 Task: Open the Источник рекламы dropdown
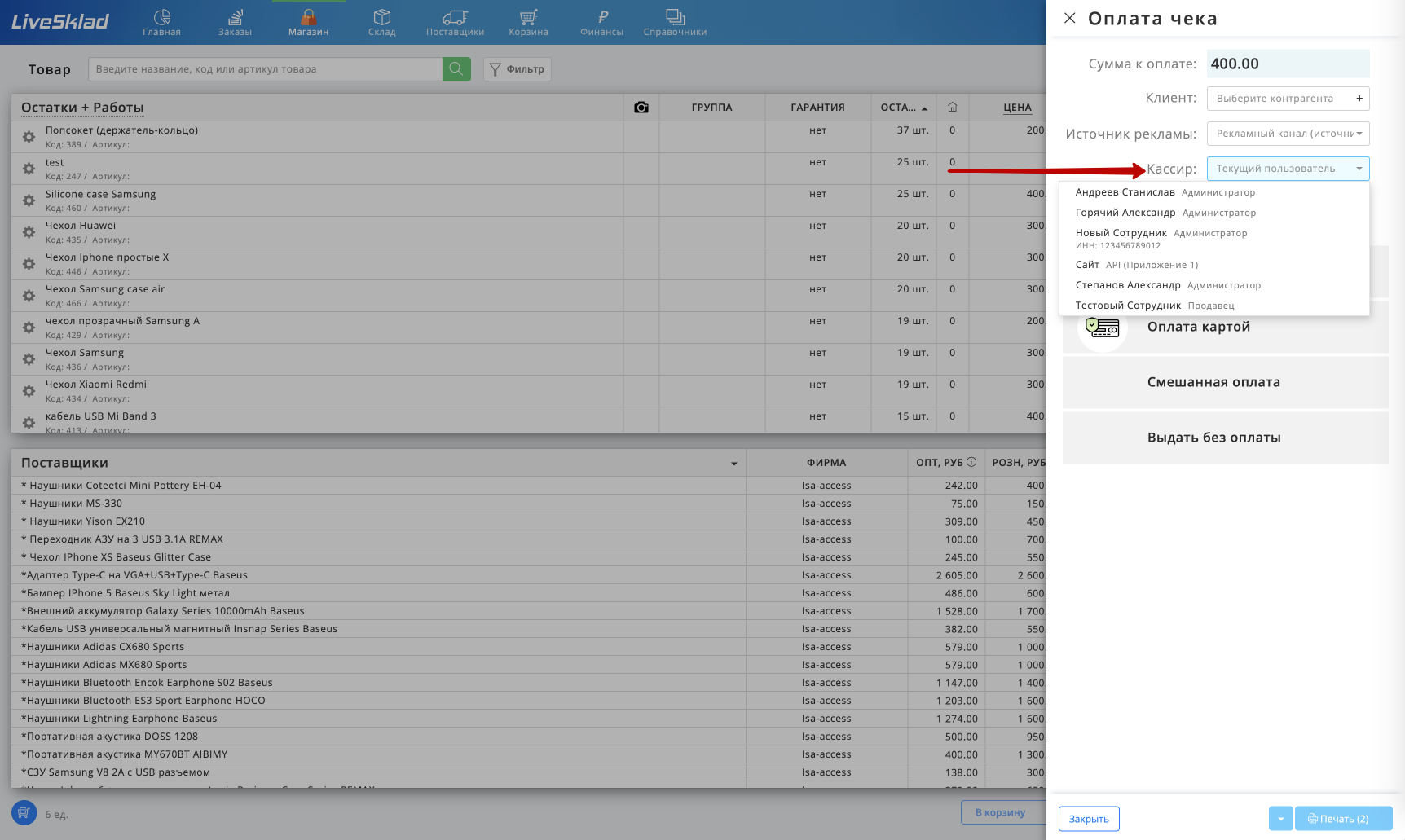pos(1288,134)
